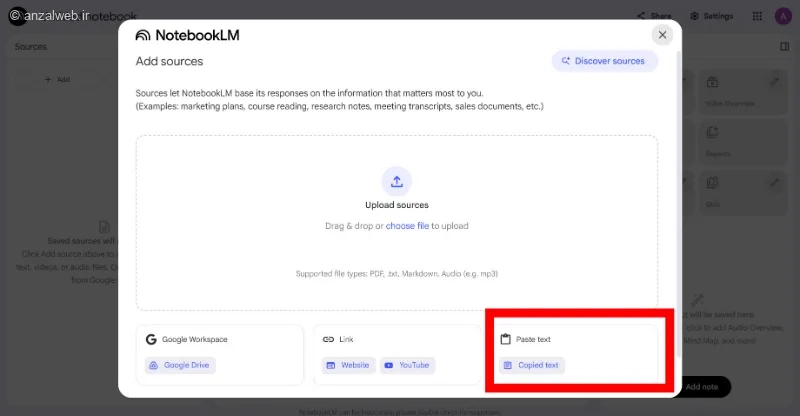Click the upload arrow icon
The height and width of the screenshot is (416, 800).
396,181
